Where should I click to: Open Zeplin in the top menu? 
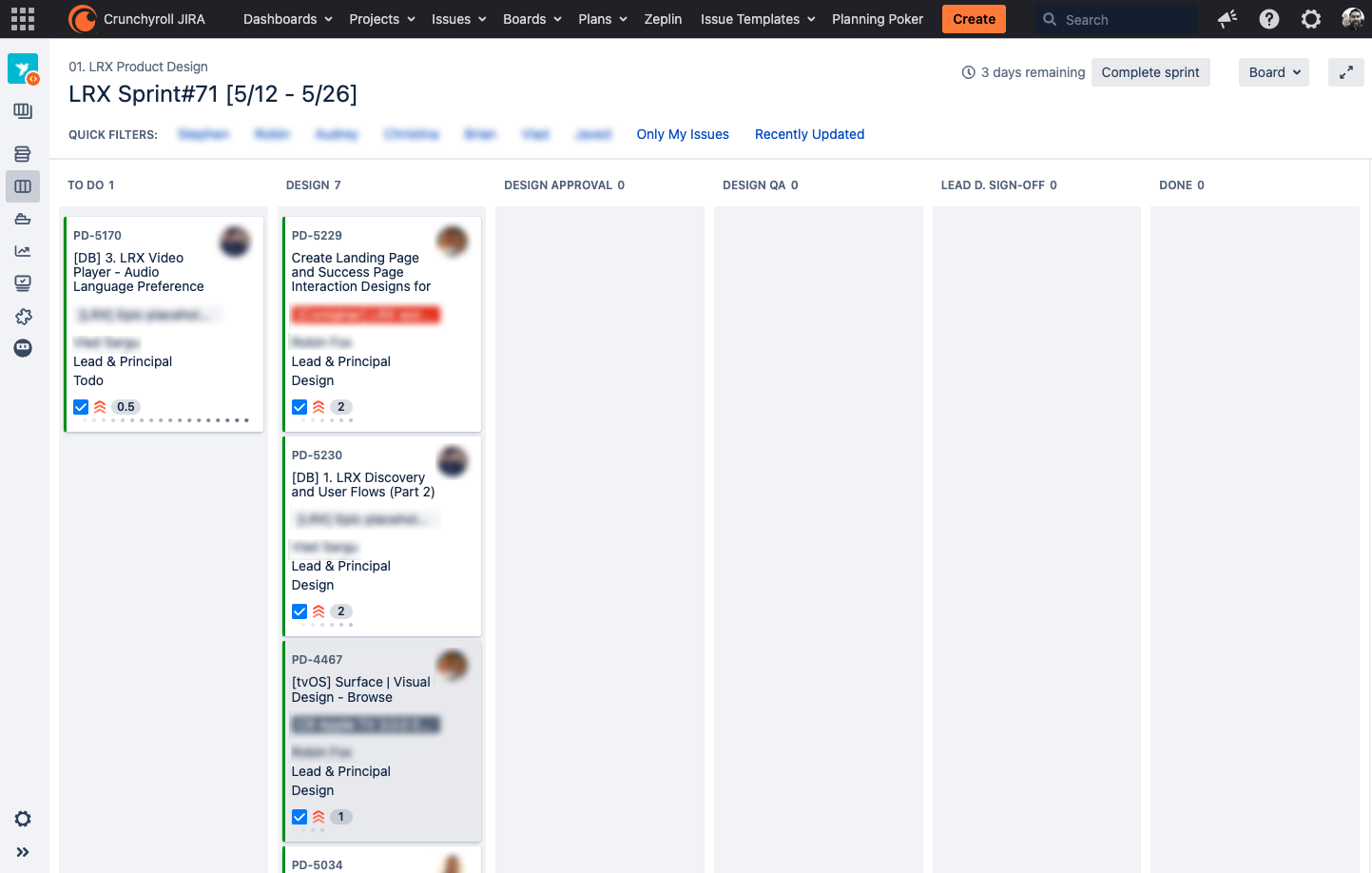click(663, 19)
